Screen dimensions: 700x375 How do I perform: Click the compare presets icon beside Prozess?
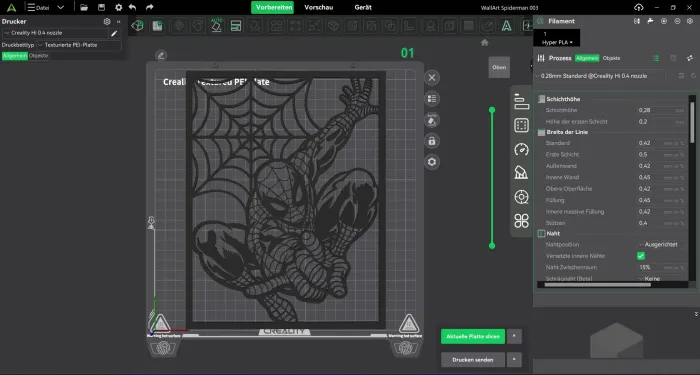click(690, 58)
